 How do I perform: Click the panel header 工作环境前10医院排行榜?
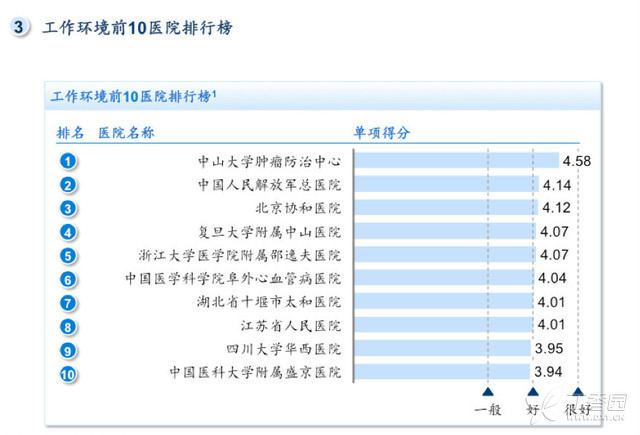pos(133,96)
